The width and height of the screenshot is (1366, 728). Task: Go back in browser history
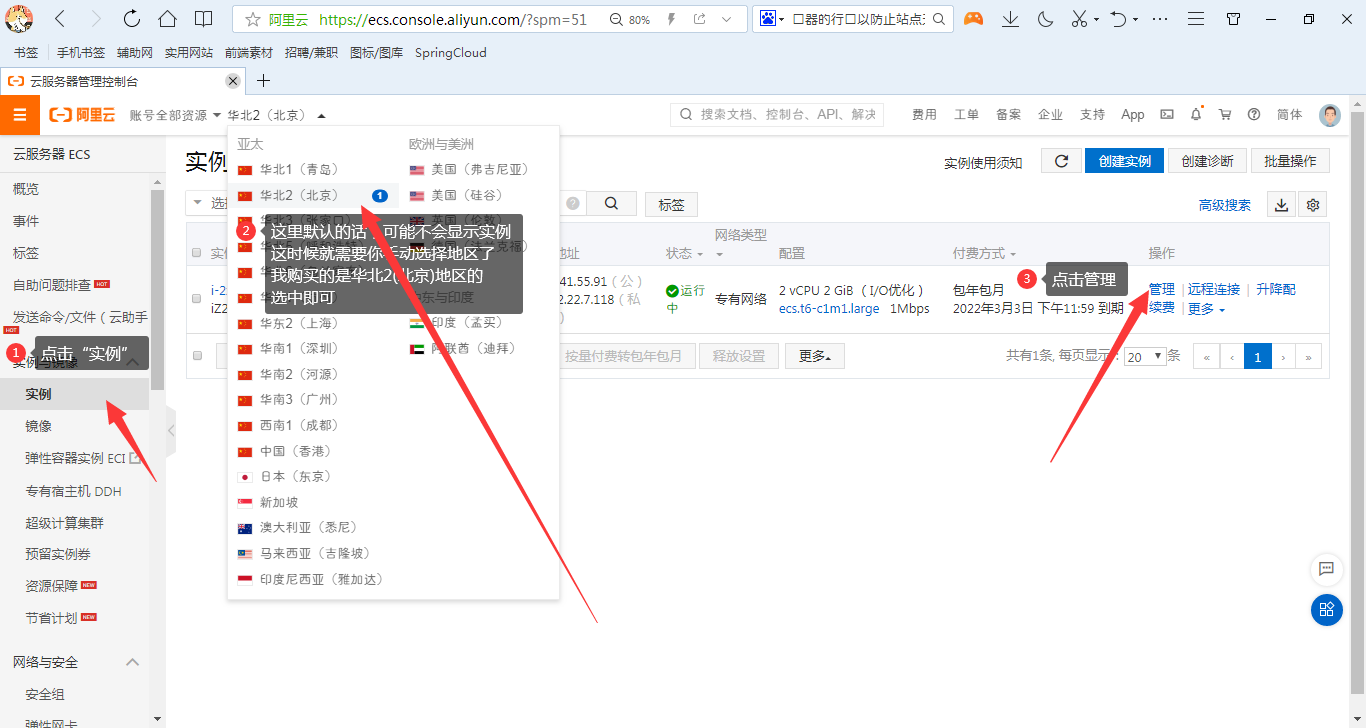60,19
